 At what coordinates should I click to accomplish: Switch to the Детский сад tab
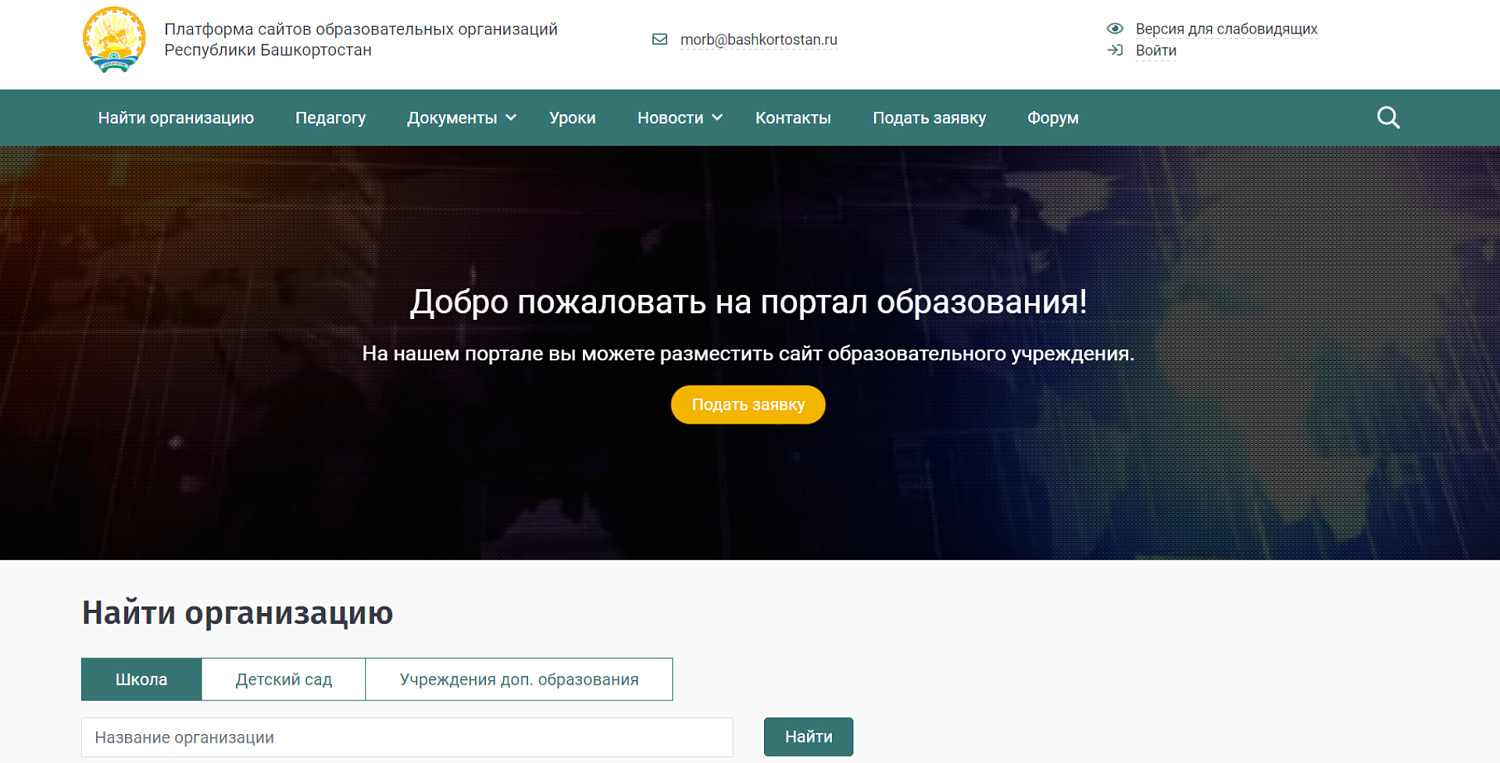tap(283, 679)
